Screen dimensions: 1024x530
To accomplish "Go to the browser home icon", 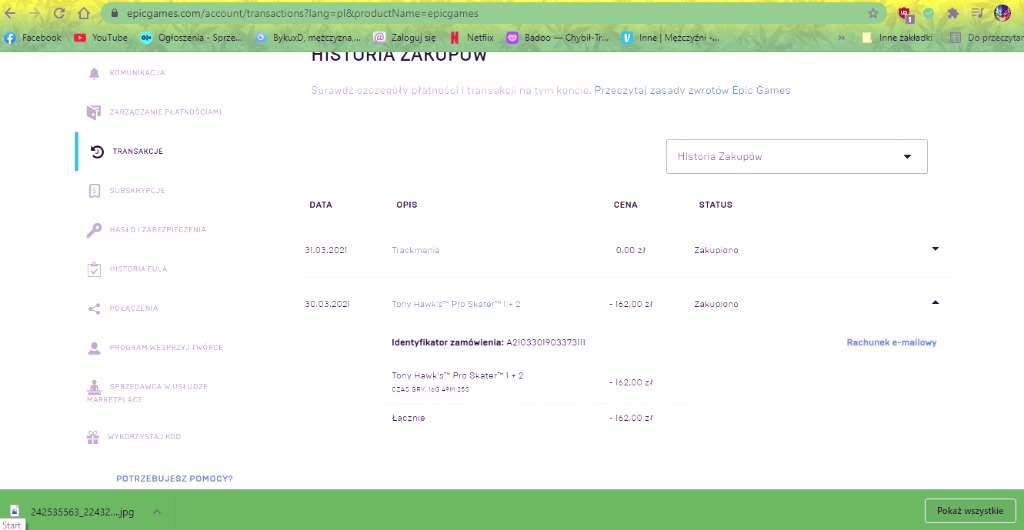I will [84, 12].
